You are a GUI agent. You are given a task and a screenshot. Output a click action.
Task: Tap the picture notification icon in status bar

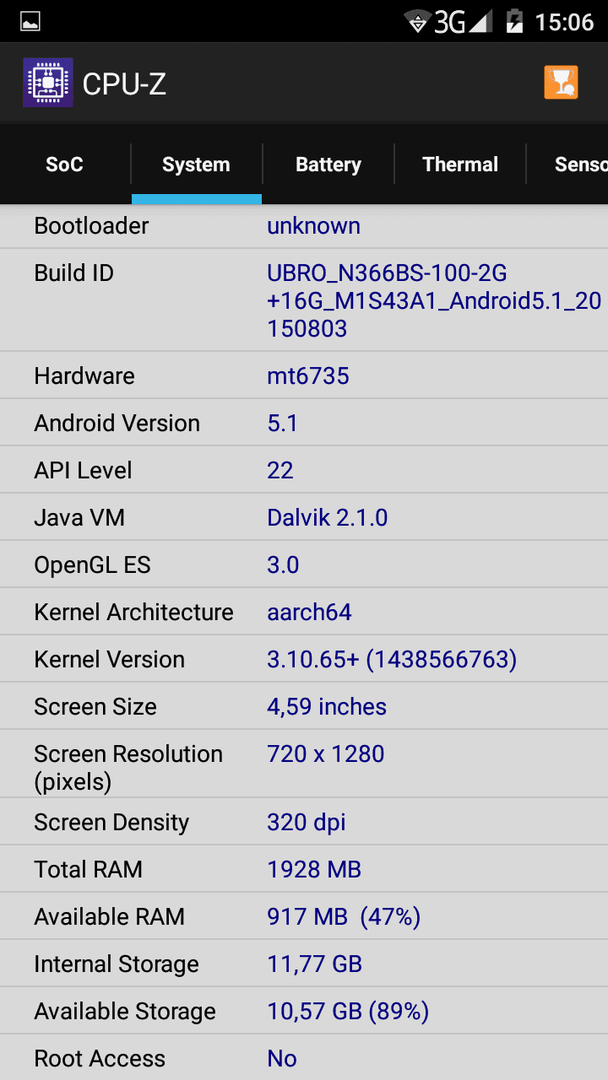click(30, 21)
